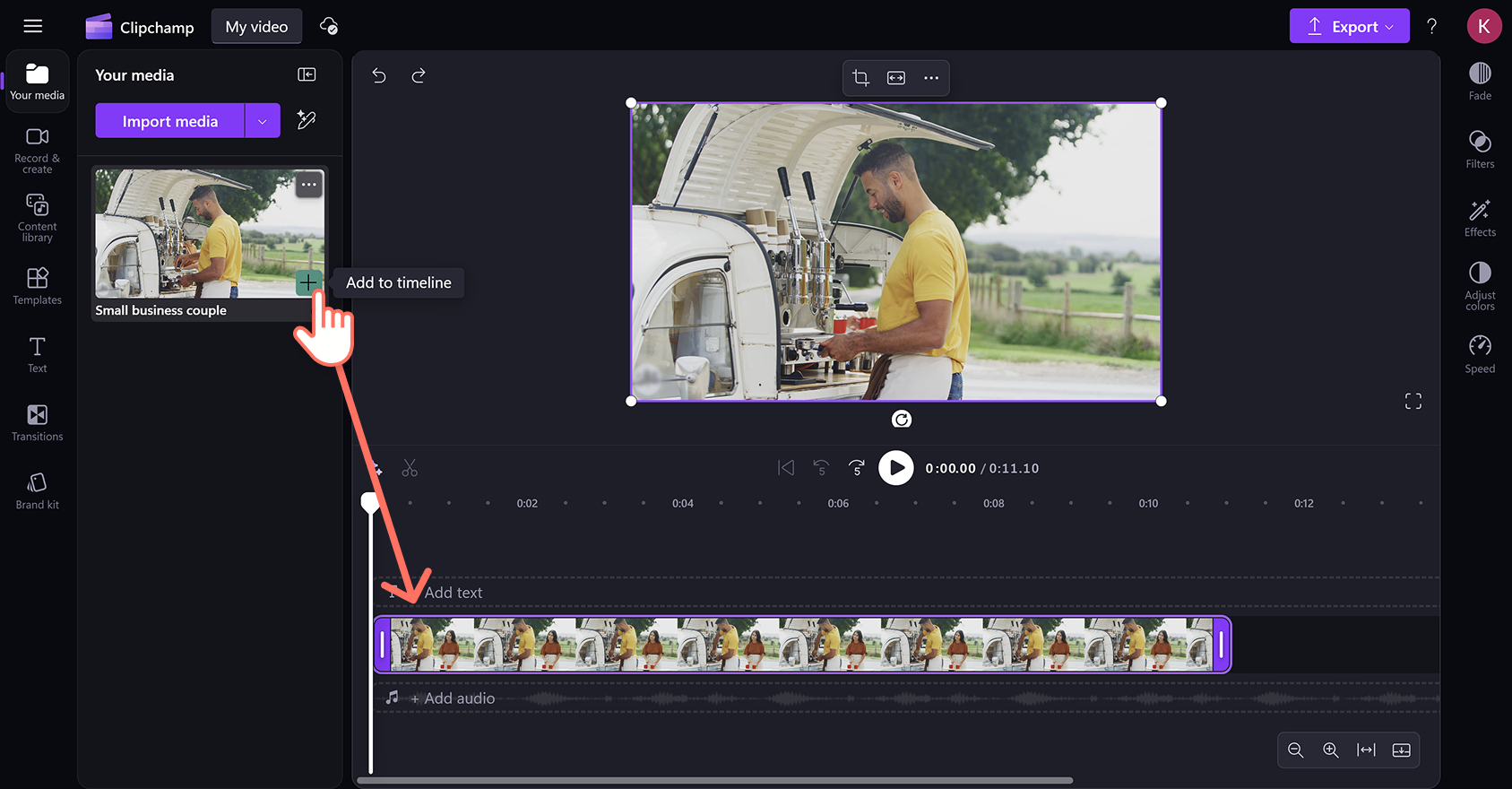Open the Filters panel
The height and width of the screenshot is (789, 1512).
pyautogui.click(x=1480, y=150)
